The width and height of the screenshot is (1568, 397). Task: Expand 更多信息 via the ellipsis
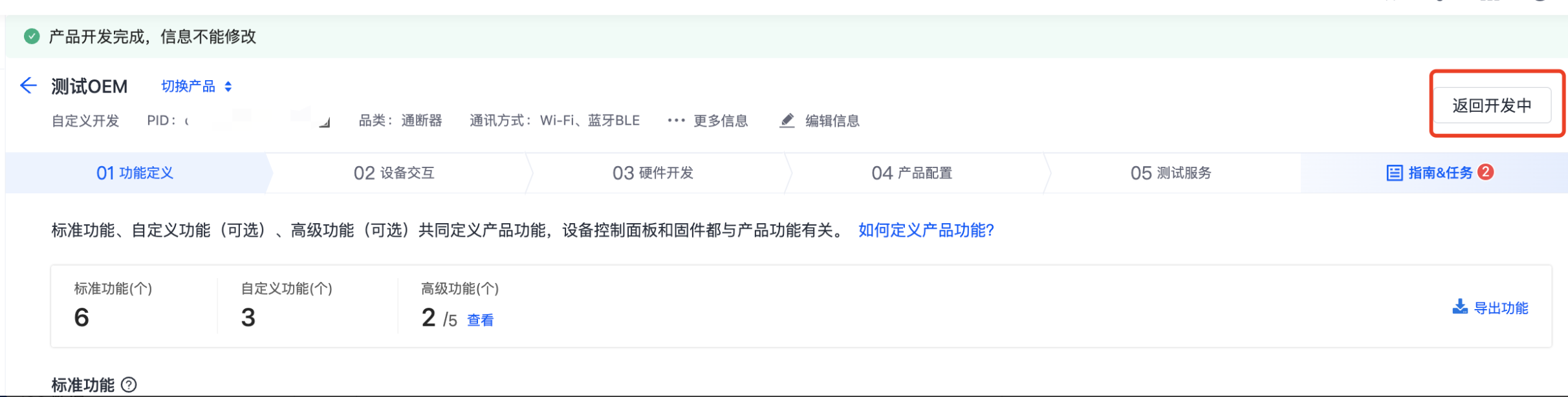pos(676,120)
